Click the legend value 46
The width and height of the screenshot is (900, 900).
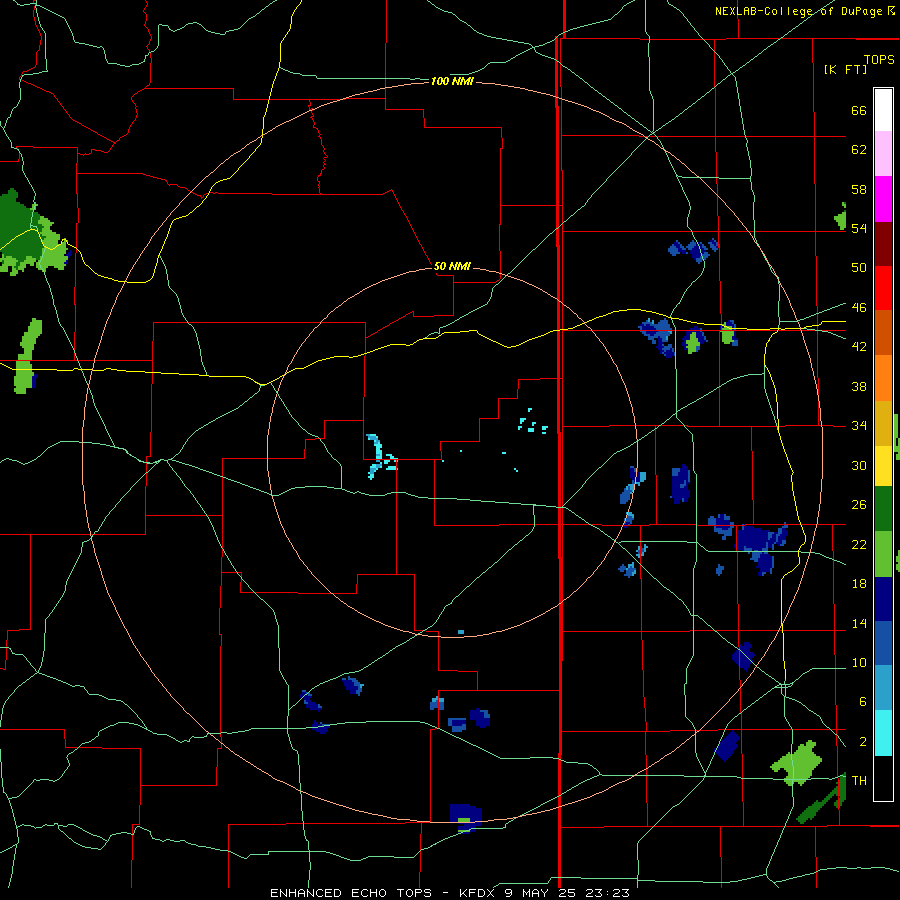tap(859, 308)
